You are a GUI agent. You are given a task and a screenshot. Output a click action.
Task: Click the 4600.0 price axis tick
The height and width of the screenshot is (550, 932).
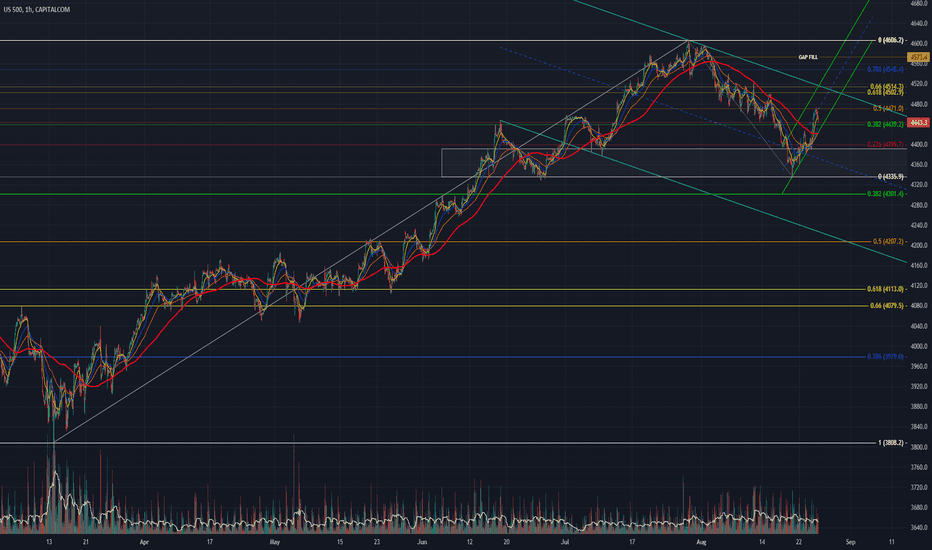(918, 44)
